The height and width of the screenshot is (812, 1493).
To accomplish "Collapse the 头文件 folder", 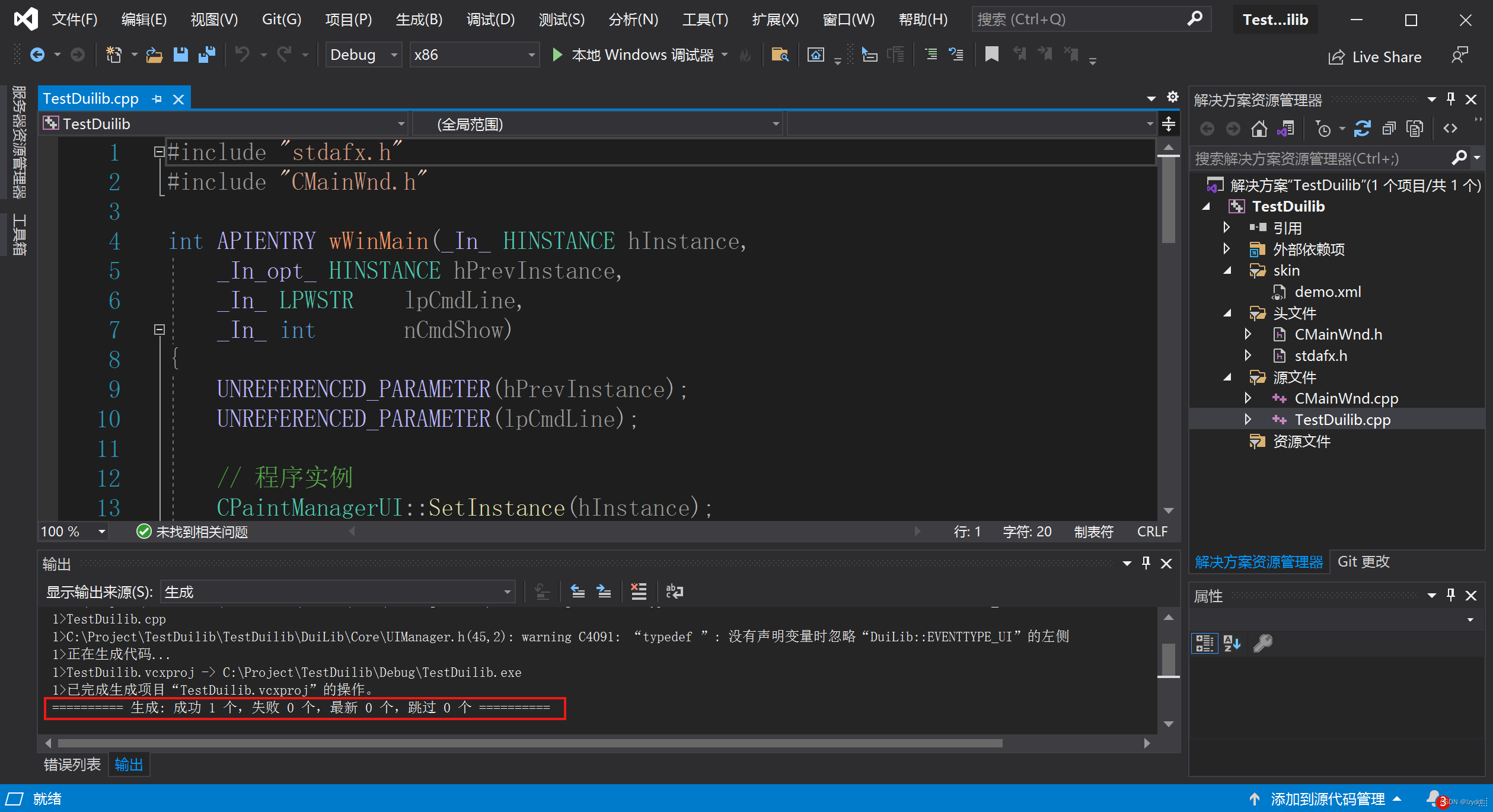I will point(1227,313).
